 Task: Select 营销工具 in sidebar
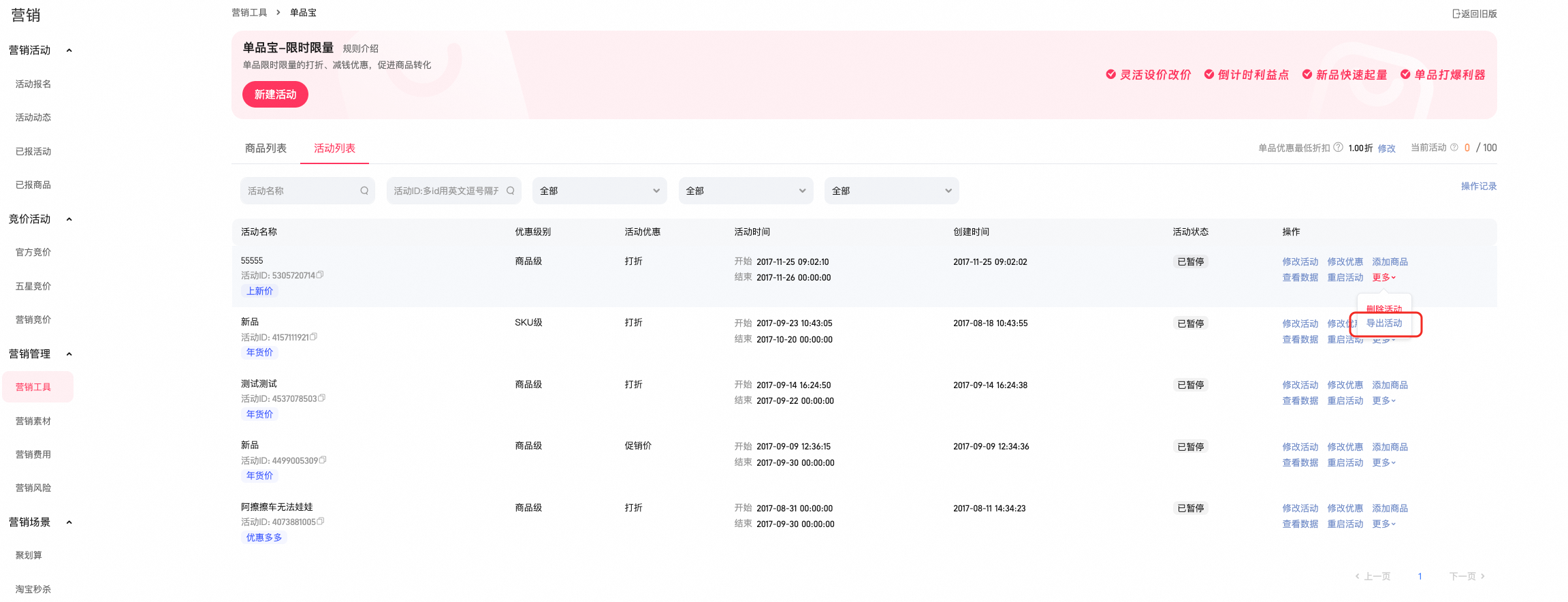click(x=37, y=387)
